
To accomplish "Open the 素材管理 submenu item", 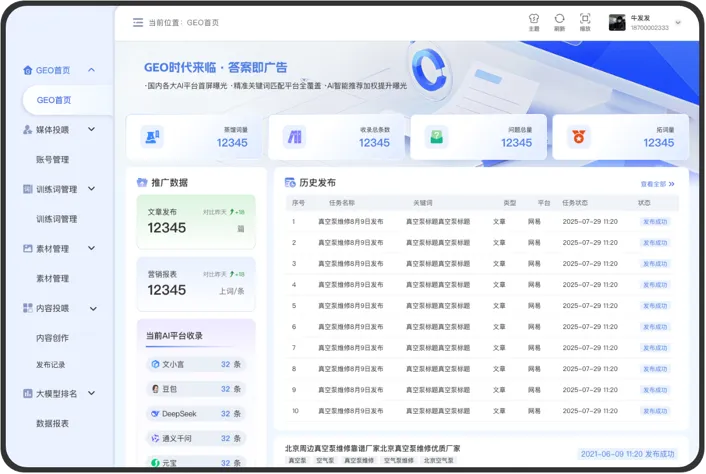I will coord(53,278).
